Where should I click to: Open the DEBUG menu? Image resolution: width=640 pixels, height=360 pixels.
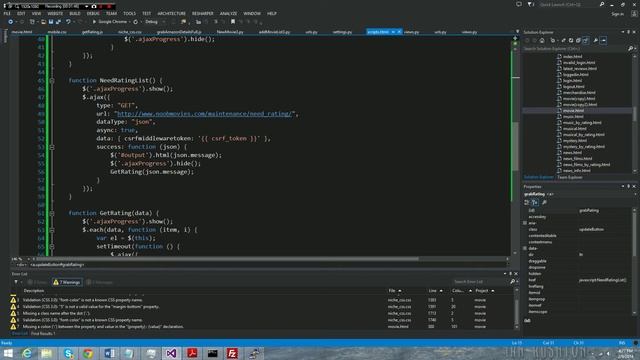93,13
